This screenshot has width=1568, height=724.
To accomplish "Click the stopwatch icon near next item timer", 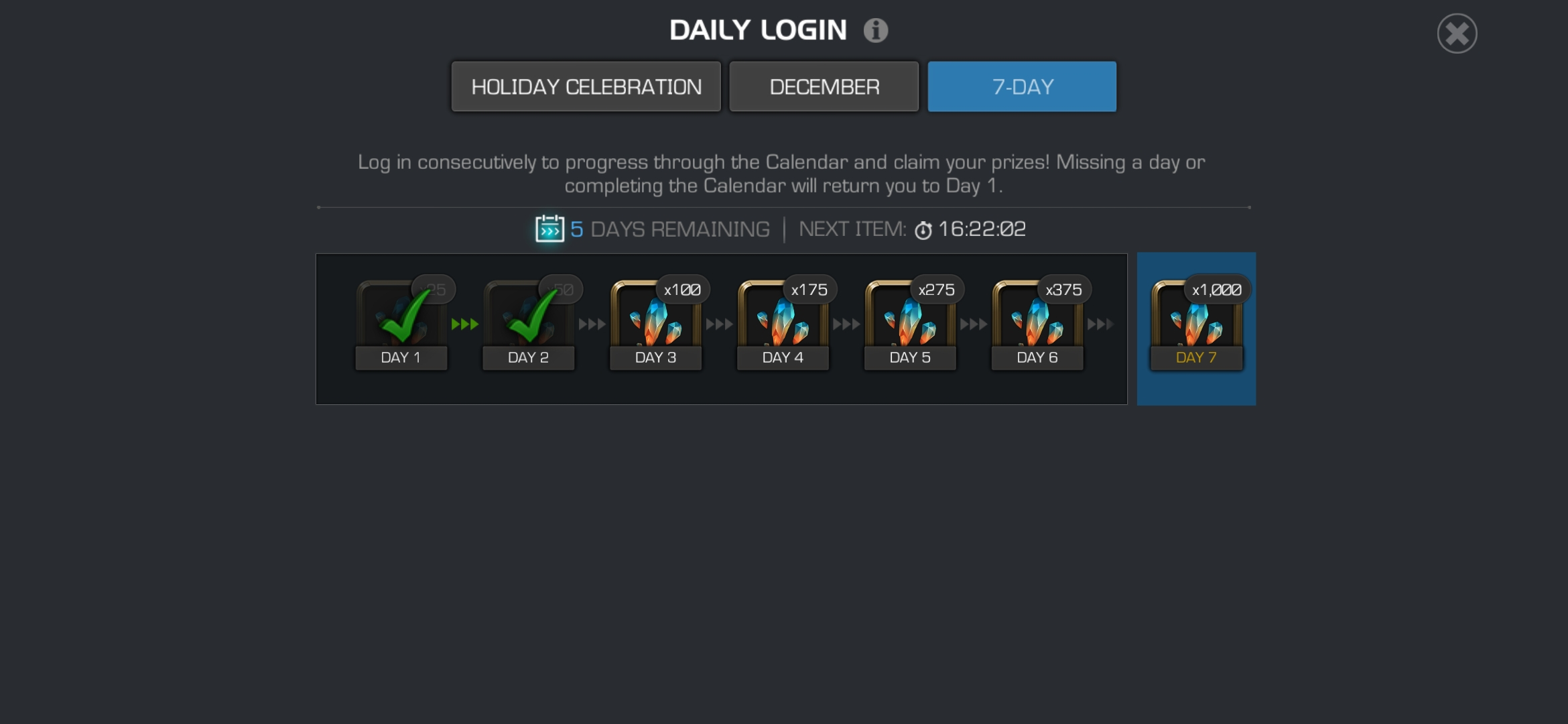I will pyautogui.click(x=923, y=230).
